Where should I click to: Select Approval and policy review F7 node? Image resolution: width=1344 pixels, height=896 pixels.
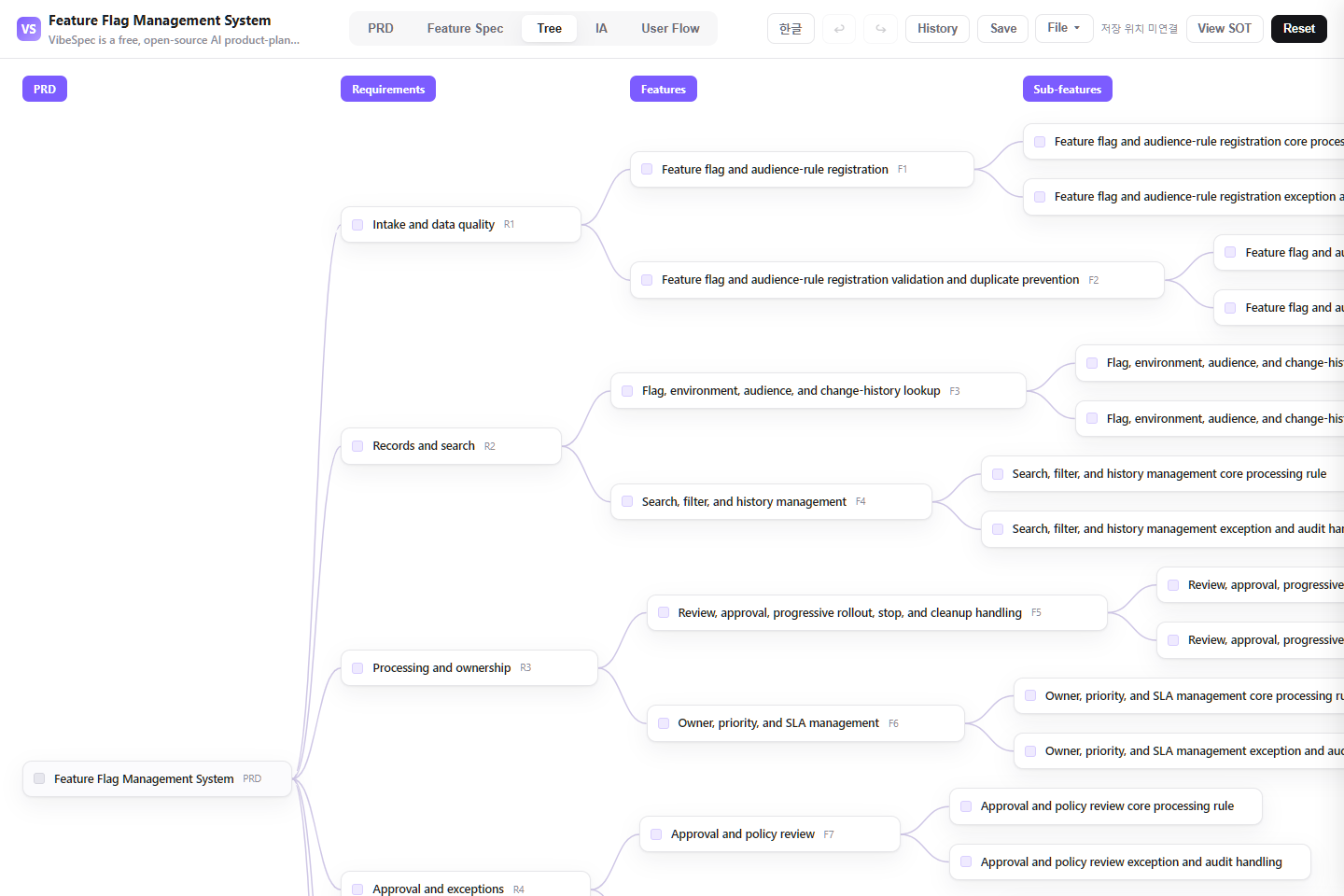point(770,834)
